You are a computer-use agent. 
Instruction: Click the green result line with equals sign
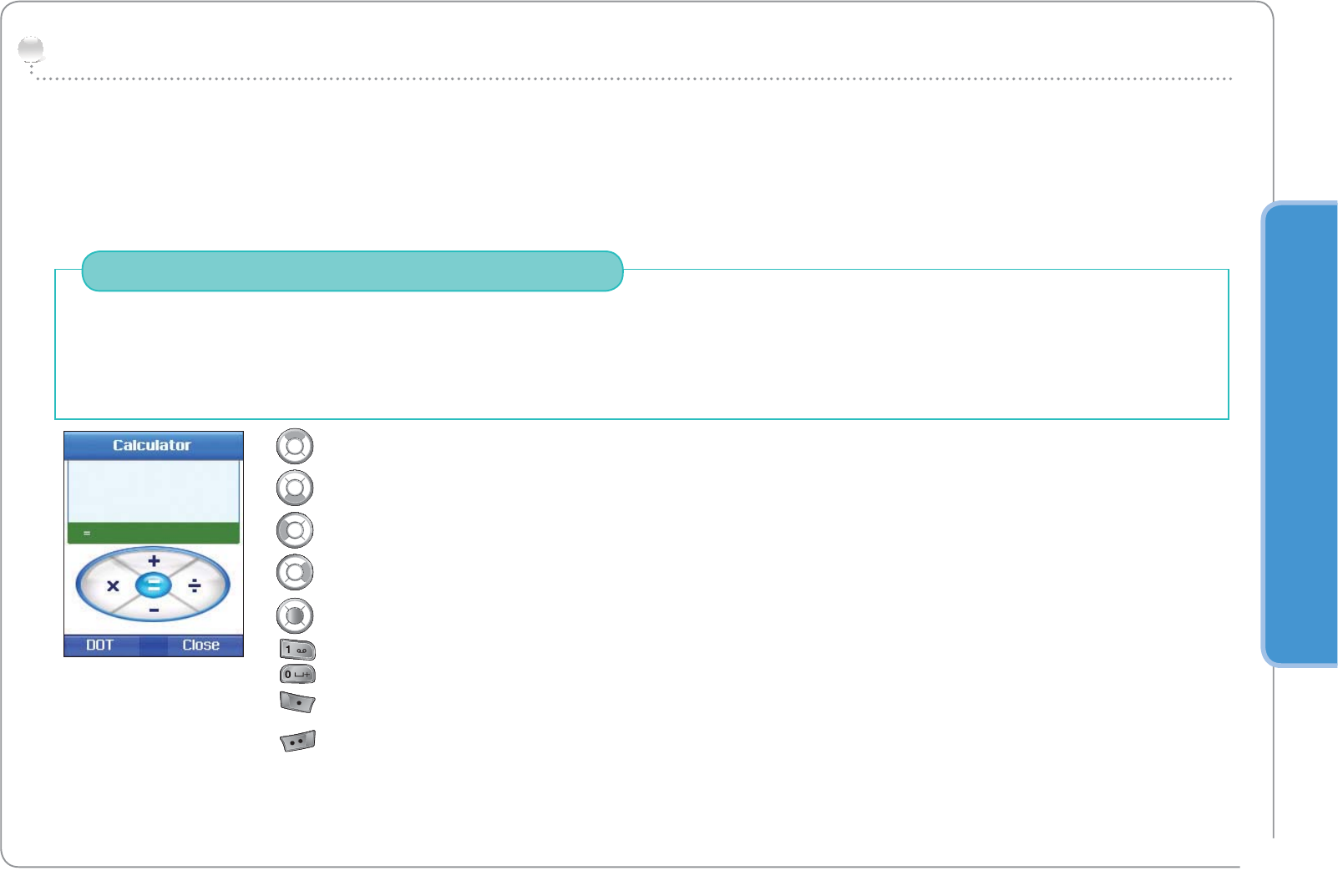click(x=154, y=533)
